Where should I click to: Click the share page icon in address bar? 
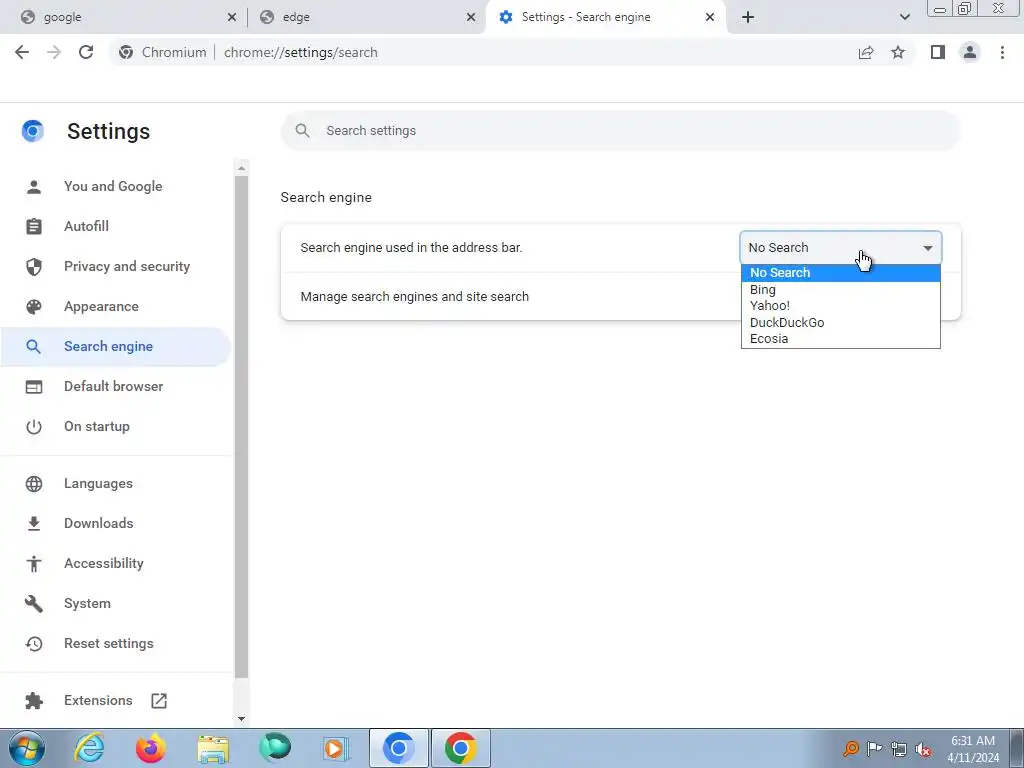[x=866, y=52]
